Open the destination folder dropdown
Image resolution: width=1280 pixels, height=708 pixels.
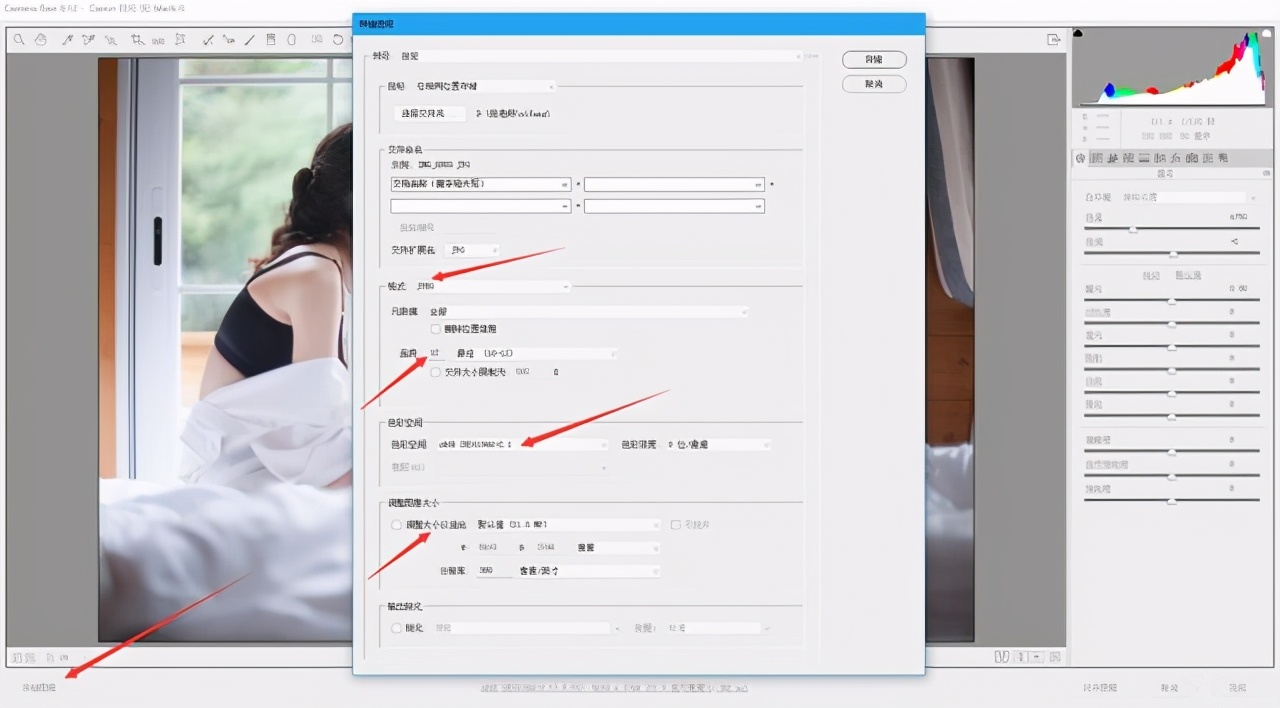coord(483,87)
